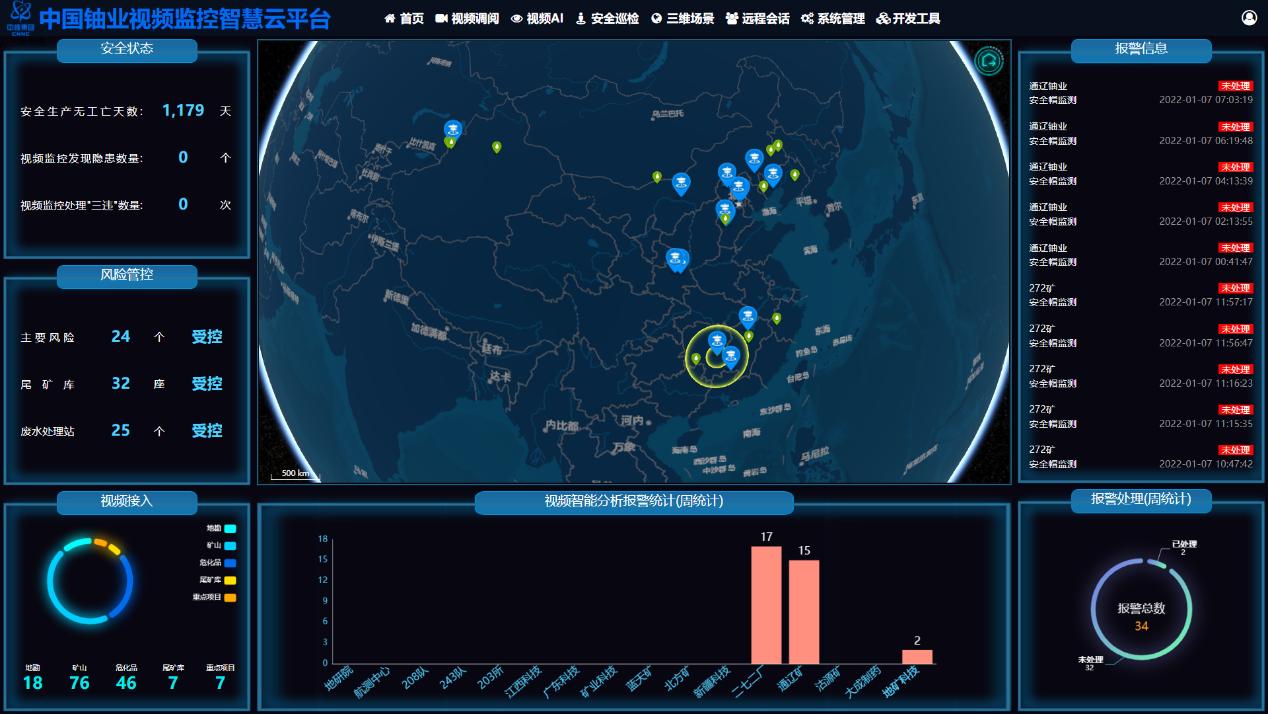Click the 受控 status for 主要风险
This screenshot has width=1268, height=714.
pos(207,337)
